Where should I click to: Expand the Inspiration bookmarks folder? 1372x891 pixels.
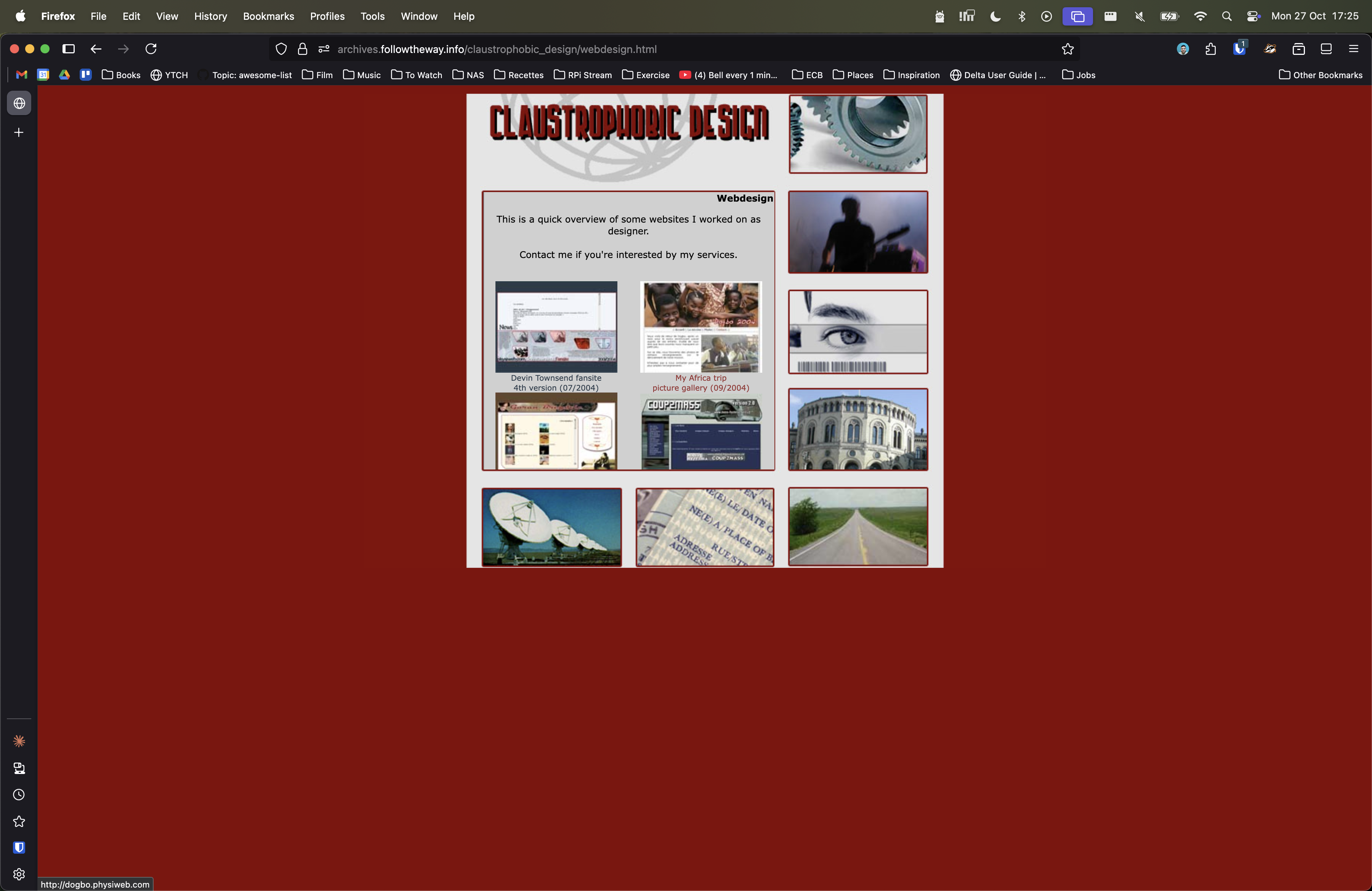point(911,75)
